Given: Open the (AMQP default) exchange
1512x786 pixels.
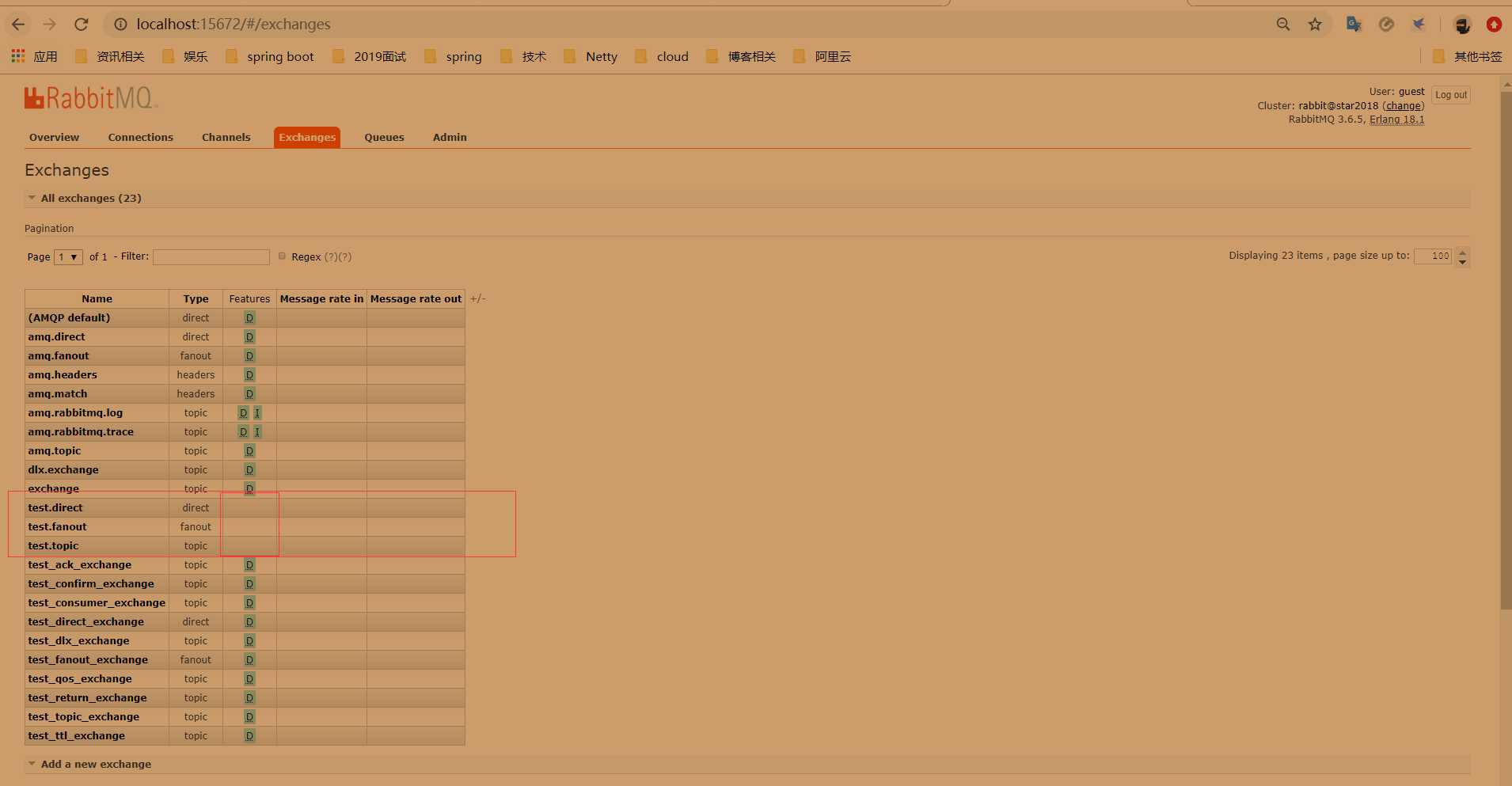Looking at the screenshot, I should pyautogui.click(x=69, y=318).
